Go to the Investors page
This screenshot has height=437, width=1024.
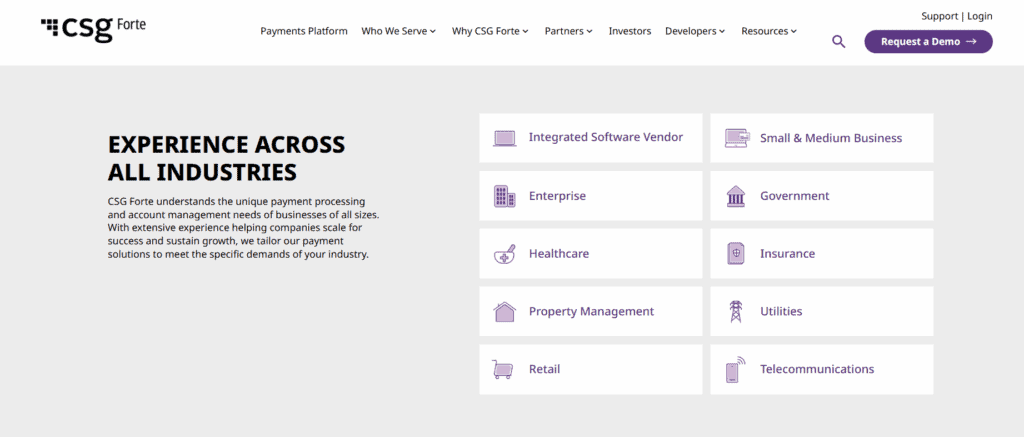tap(630, 31)
